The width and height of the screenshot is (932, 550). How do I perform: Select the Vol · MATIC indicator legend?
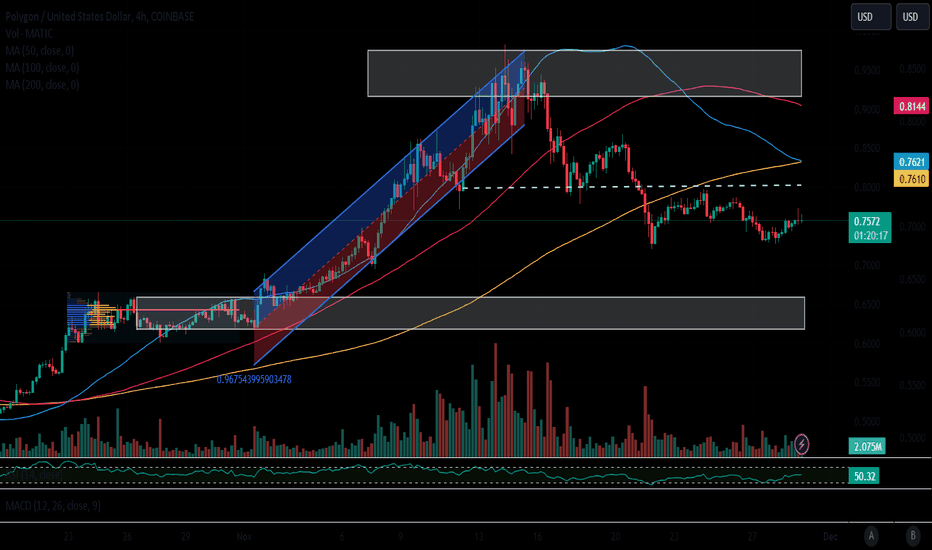pos(29,33)
